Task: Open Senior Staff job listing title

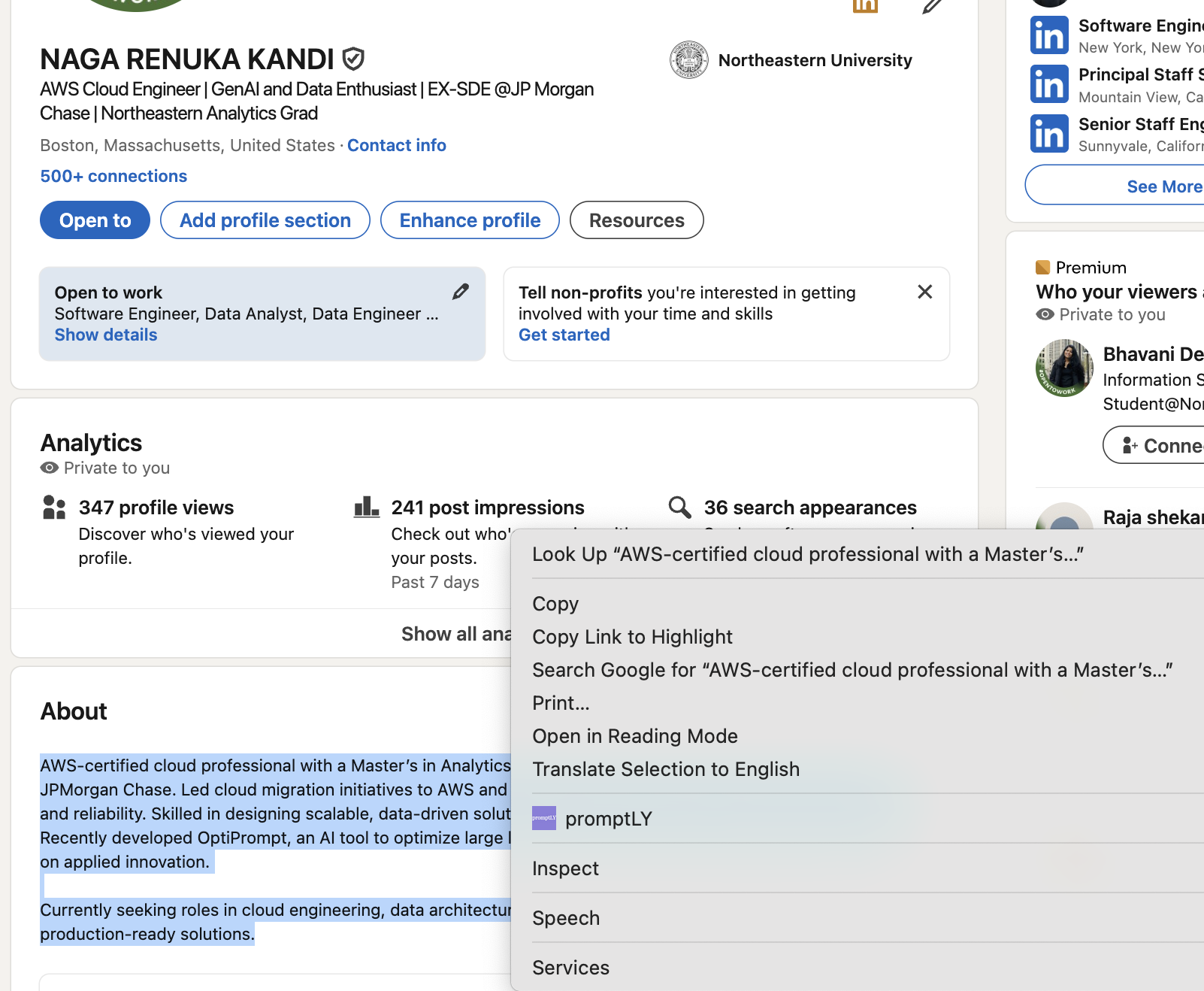Action: coord(1141,124)
